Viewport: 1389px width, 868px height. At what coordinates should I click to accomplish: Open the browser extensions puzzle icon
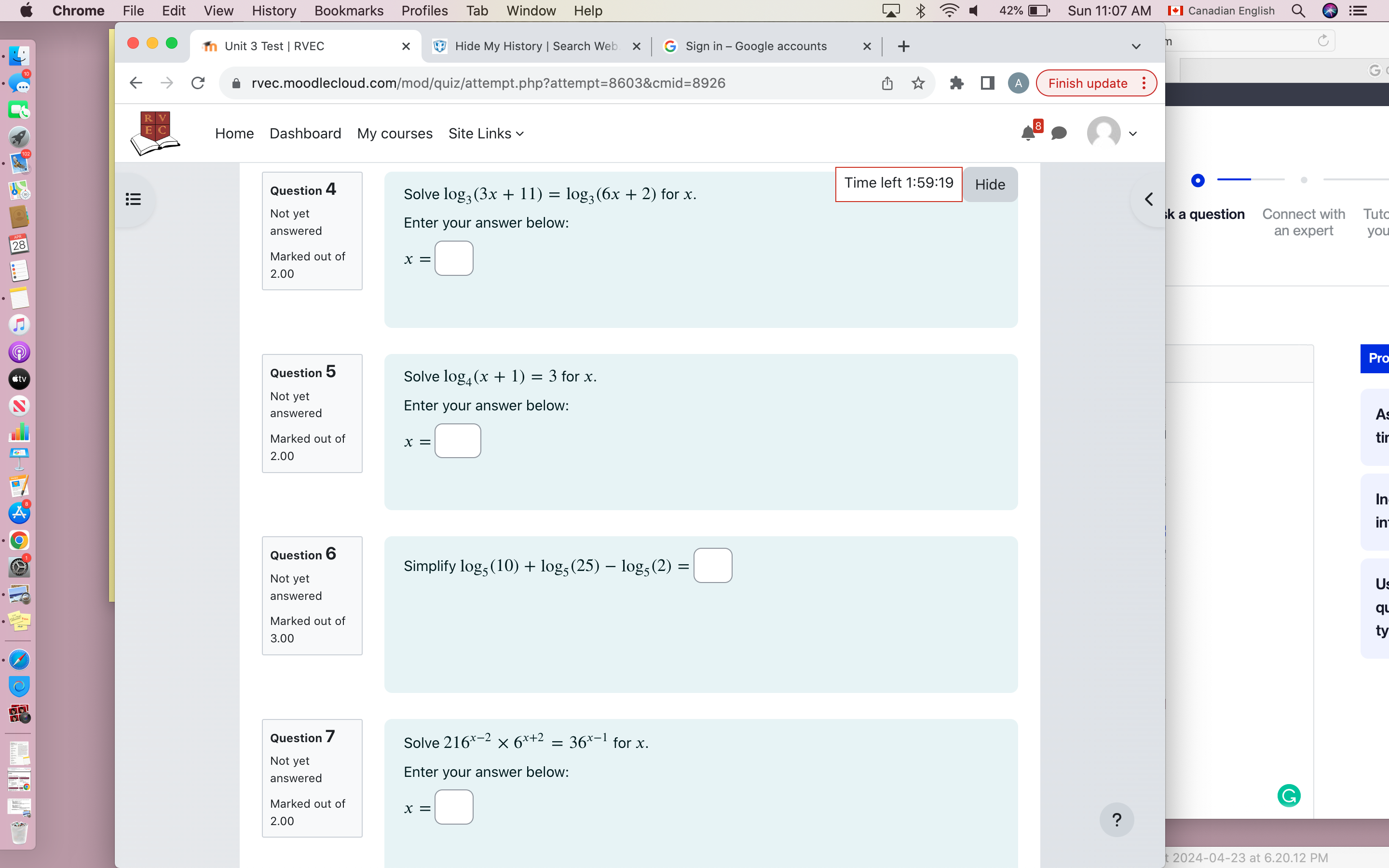click(956, 82)
